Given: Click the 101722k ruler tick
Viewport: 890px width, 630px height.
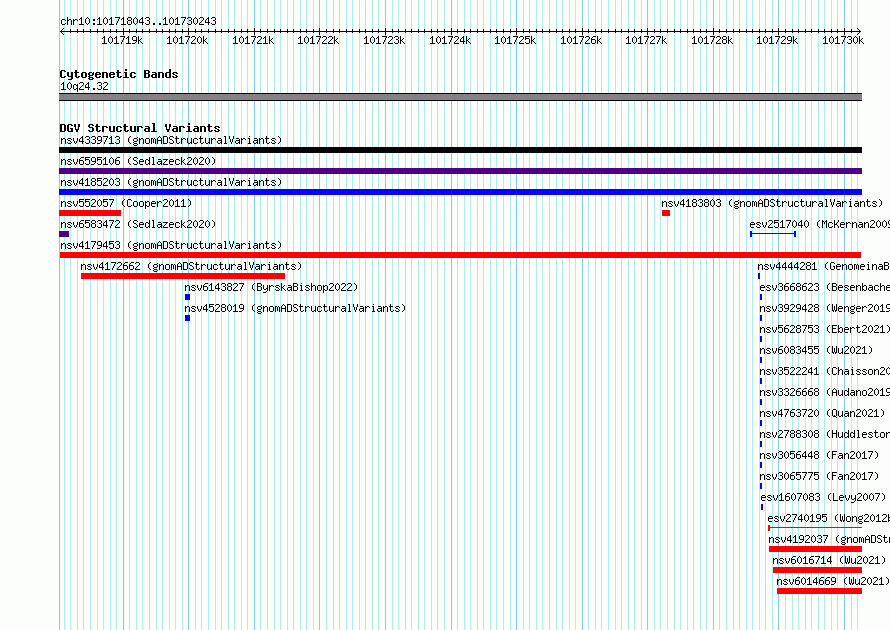Looking at the screenshot, I should pyautogui.click(x=318, y=40).
